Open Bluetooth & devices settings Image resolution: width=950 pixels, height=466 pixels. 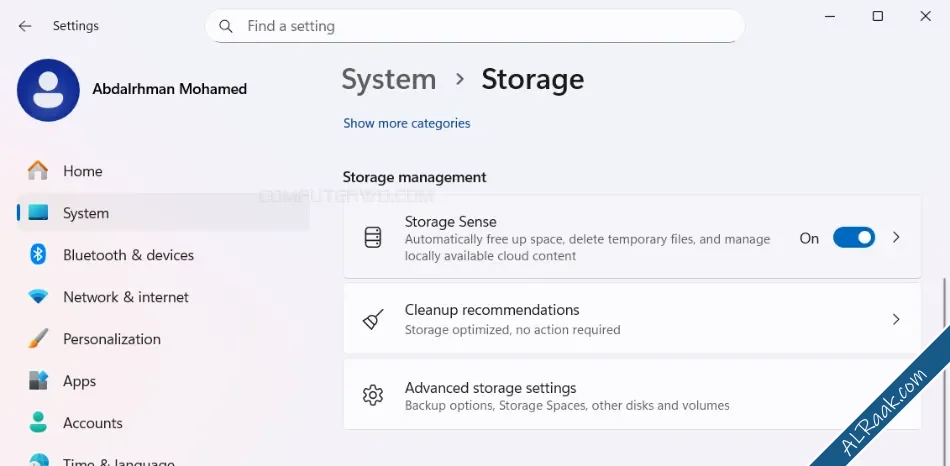pyautogui.click(x=164, y=255)
